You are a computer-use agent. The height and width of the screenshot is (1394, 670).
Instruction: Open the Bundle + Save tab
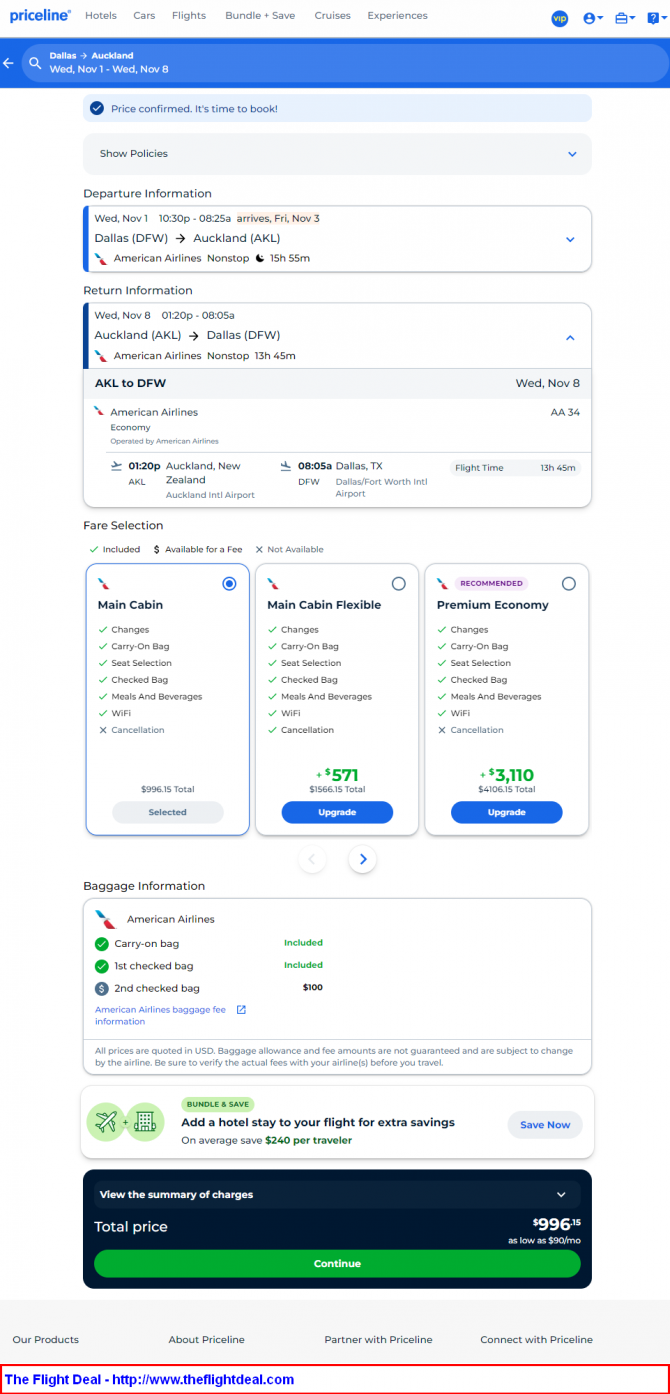coord(260,16)
